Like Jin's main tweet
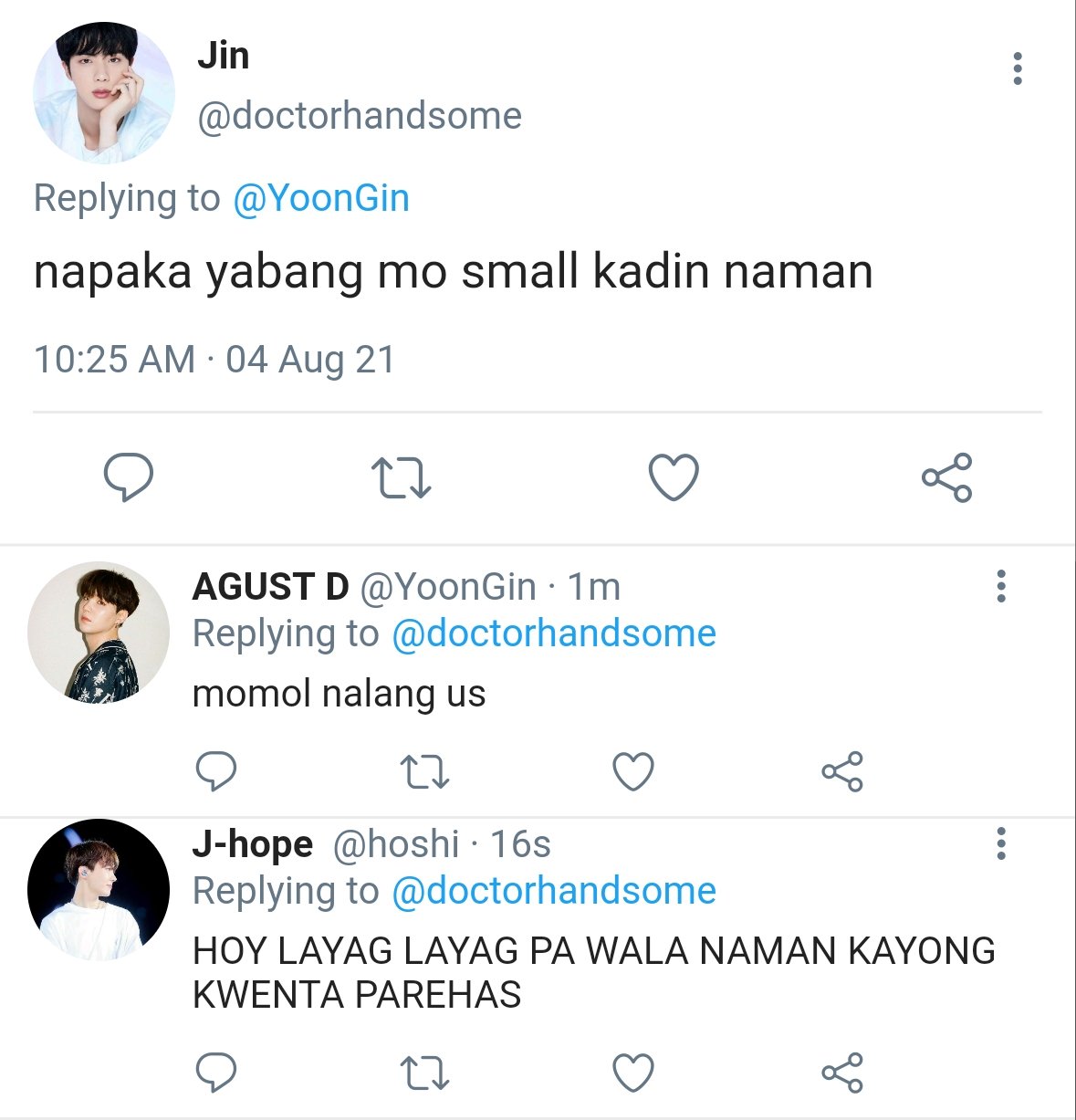Image resolution: width=1076 pixels, height=1120 pixels. [x=674, y=477]
